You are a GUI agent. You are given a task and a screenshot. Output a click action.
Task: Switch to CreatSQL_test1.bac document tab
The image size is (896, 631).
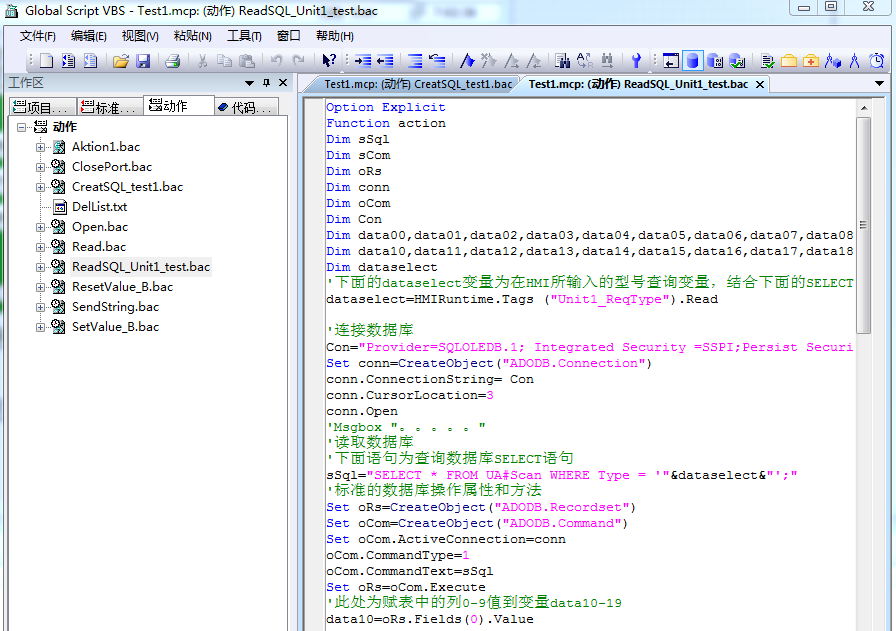[x=418, y=84]
